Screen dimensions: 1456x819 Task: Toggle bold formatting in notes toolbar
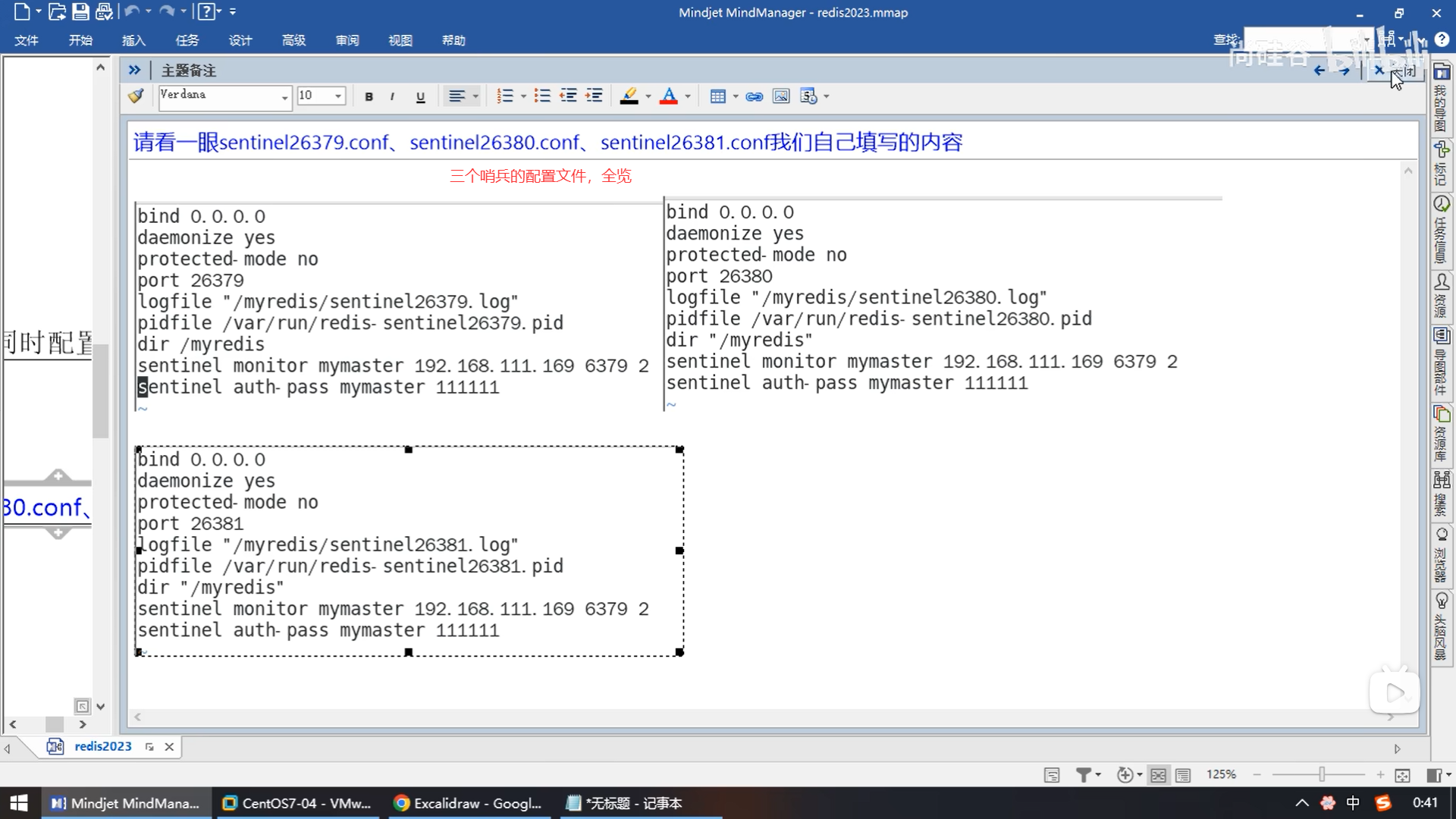(x=369, y=96)
